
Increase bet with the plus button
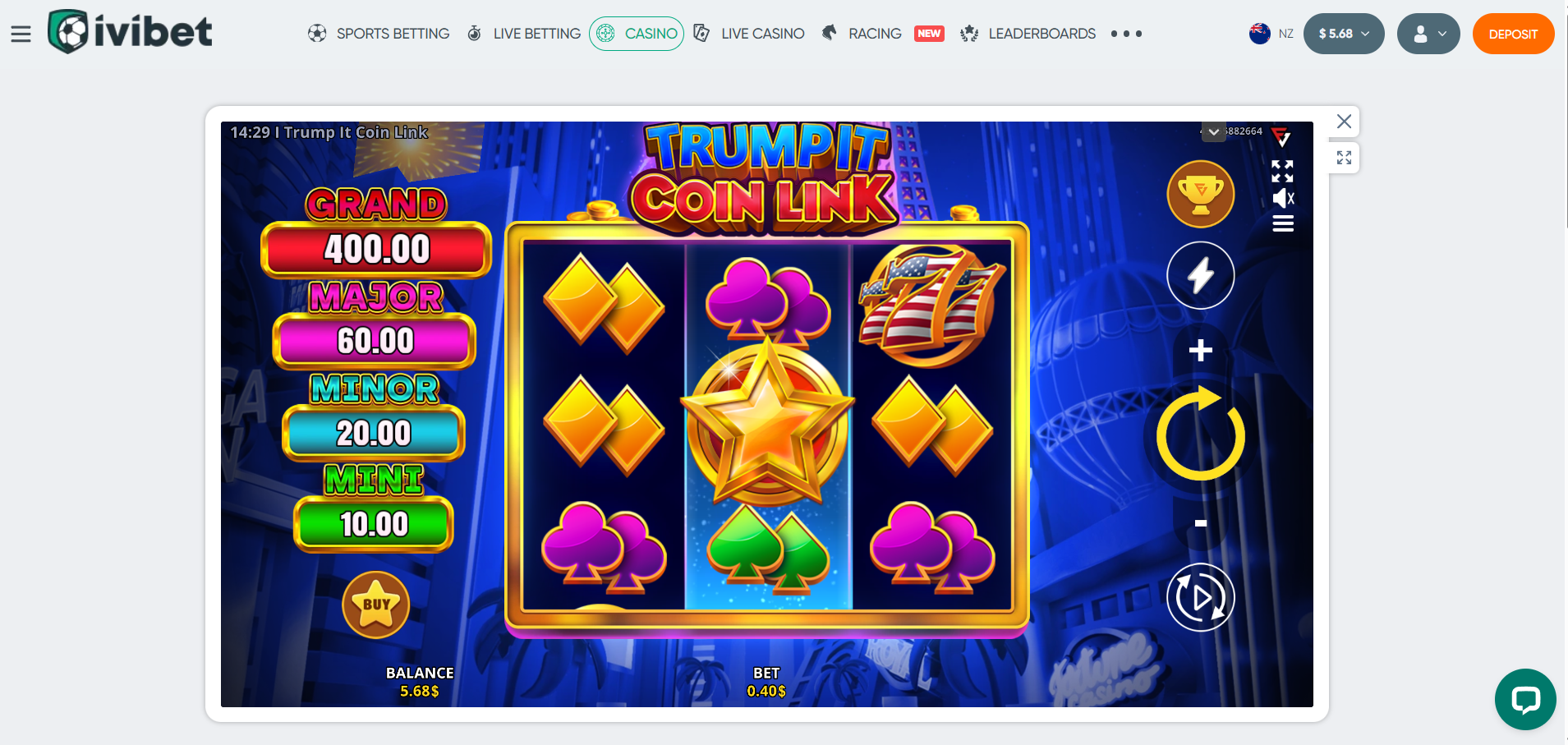click(1201, 351)
